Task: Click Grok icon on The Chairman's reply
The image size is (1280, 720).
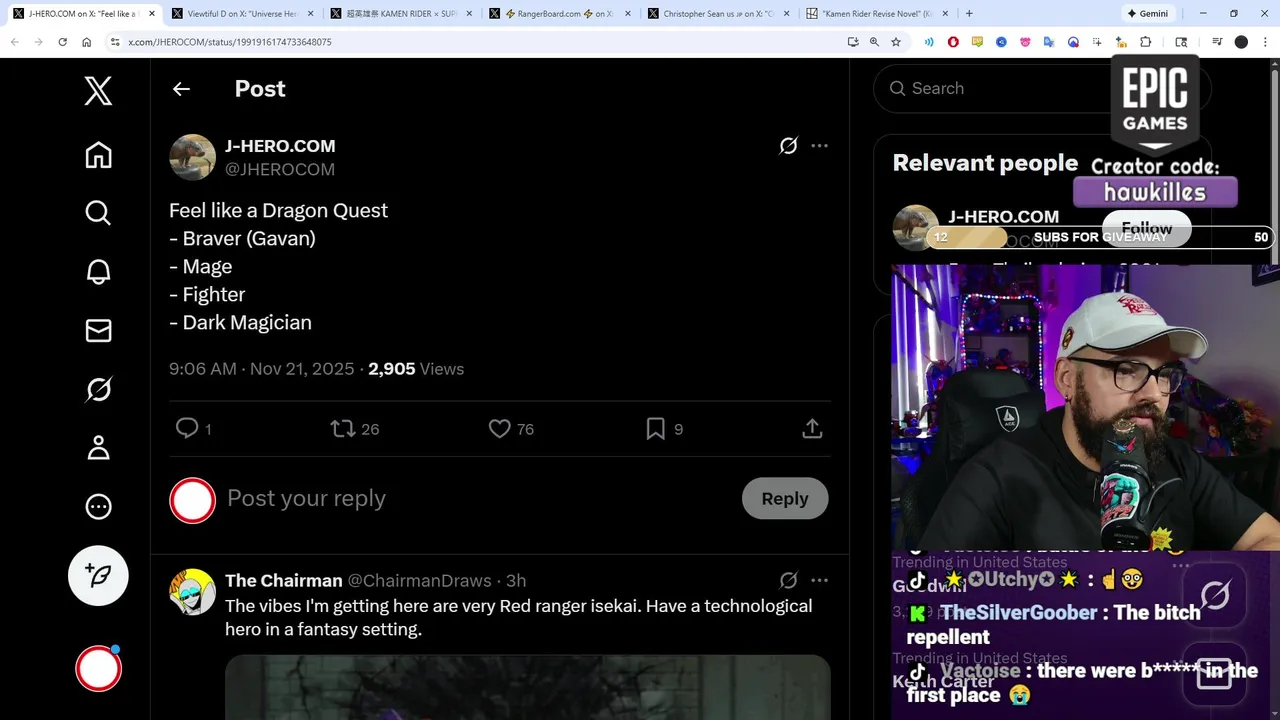Action: (x=788, y=580)
